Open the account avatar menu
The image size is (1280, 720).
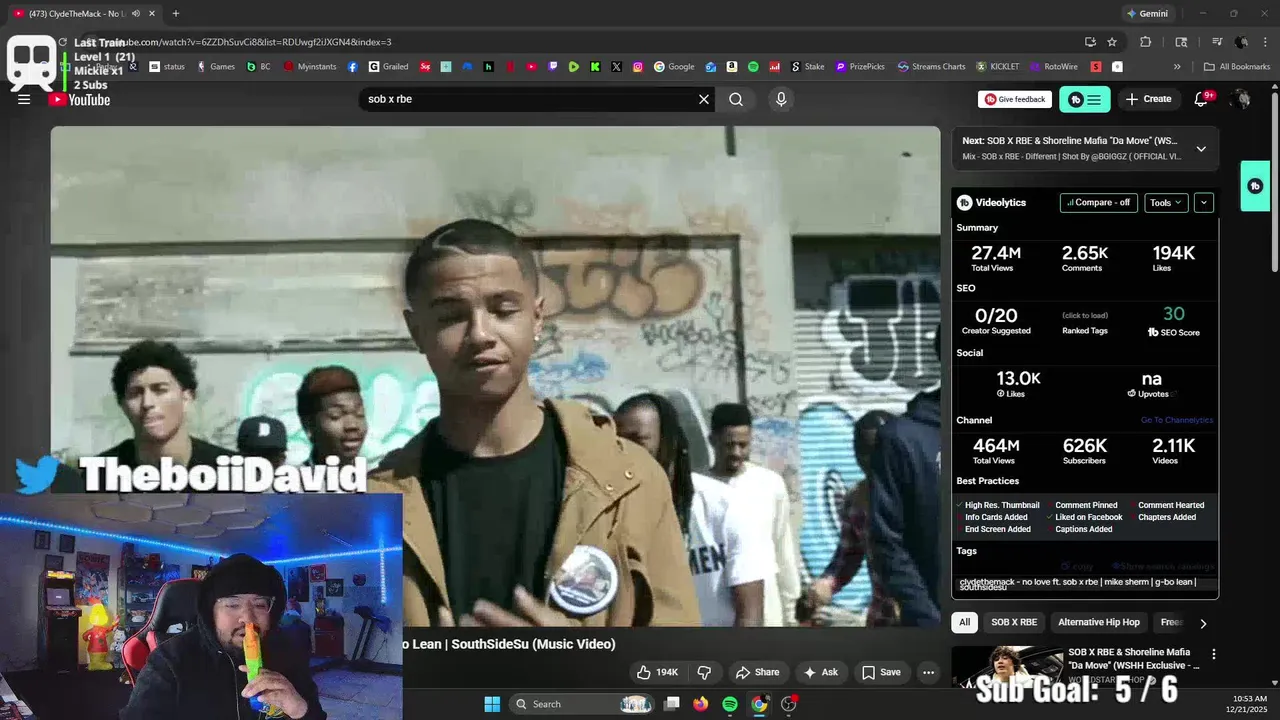tap(1241, 99)
